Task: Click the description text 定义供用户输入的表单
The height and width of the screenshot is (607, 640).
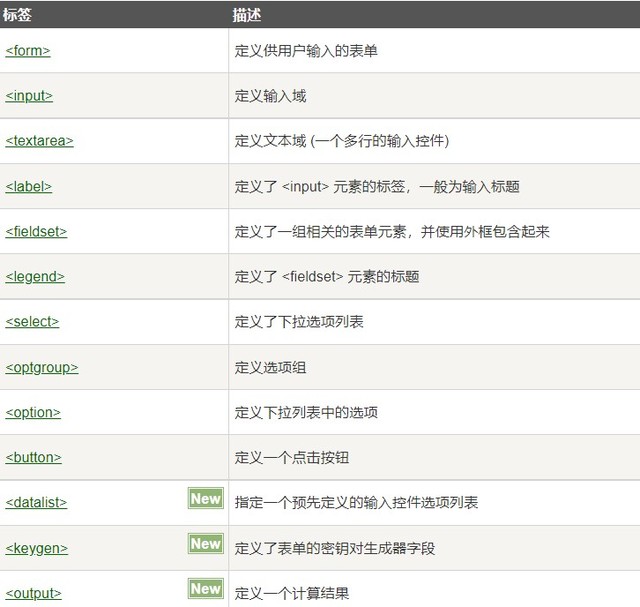Action: coord(306,51)
